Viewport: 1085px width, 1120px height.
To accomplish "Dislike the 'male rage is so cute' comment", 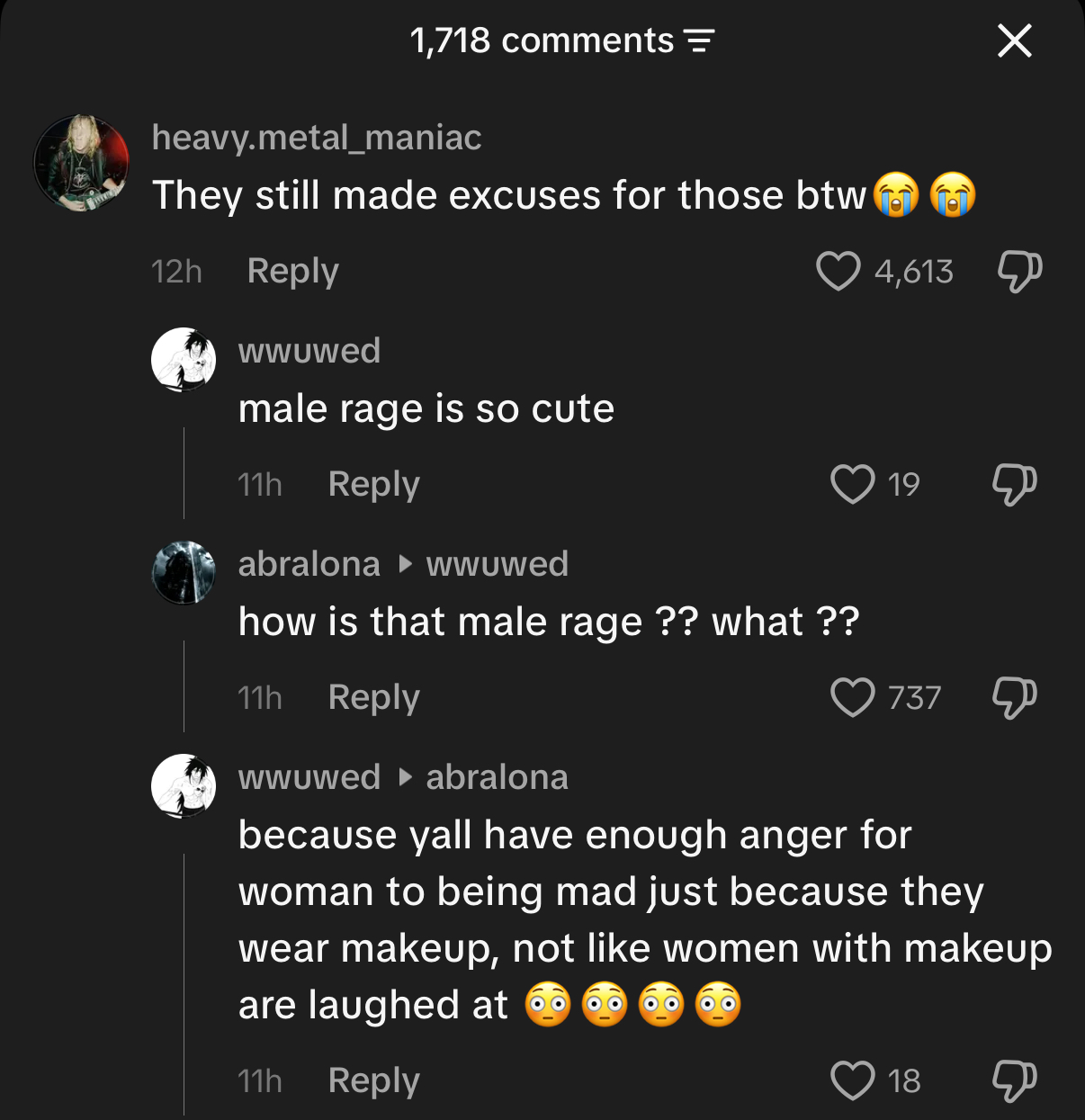I will pyautogui.click(x=1014, y=484).
